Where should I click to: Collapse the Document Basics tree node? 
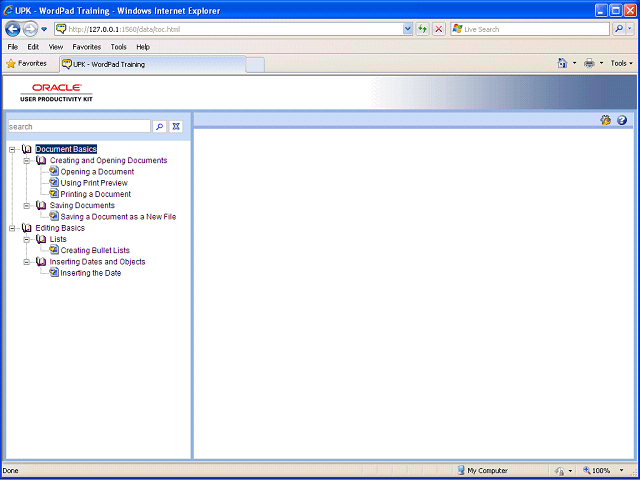pos(12,149)
